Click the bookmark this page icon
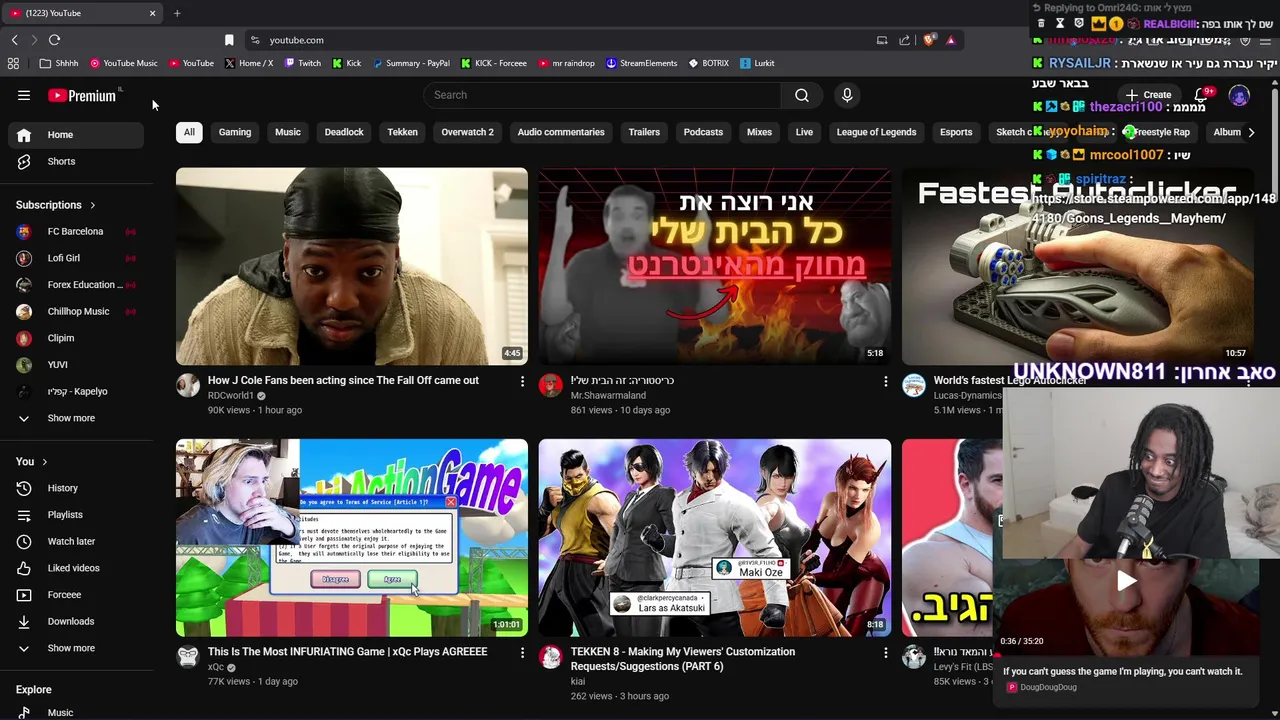 pyautogui.click(x=229, y=40)
